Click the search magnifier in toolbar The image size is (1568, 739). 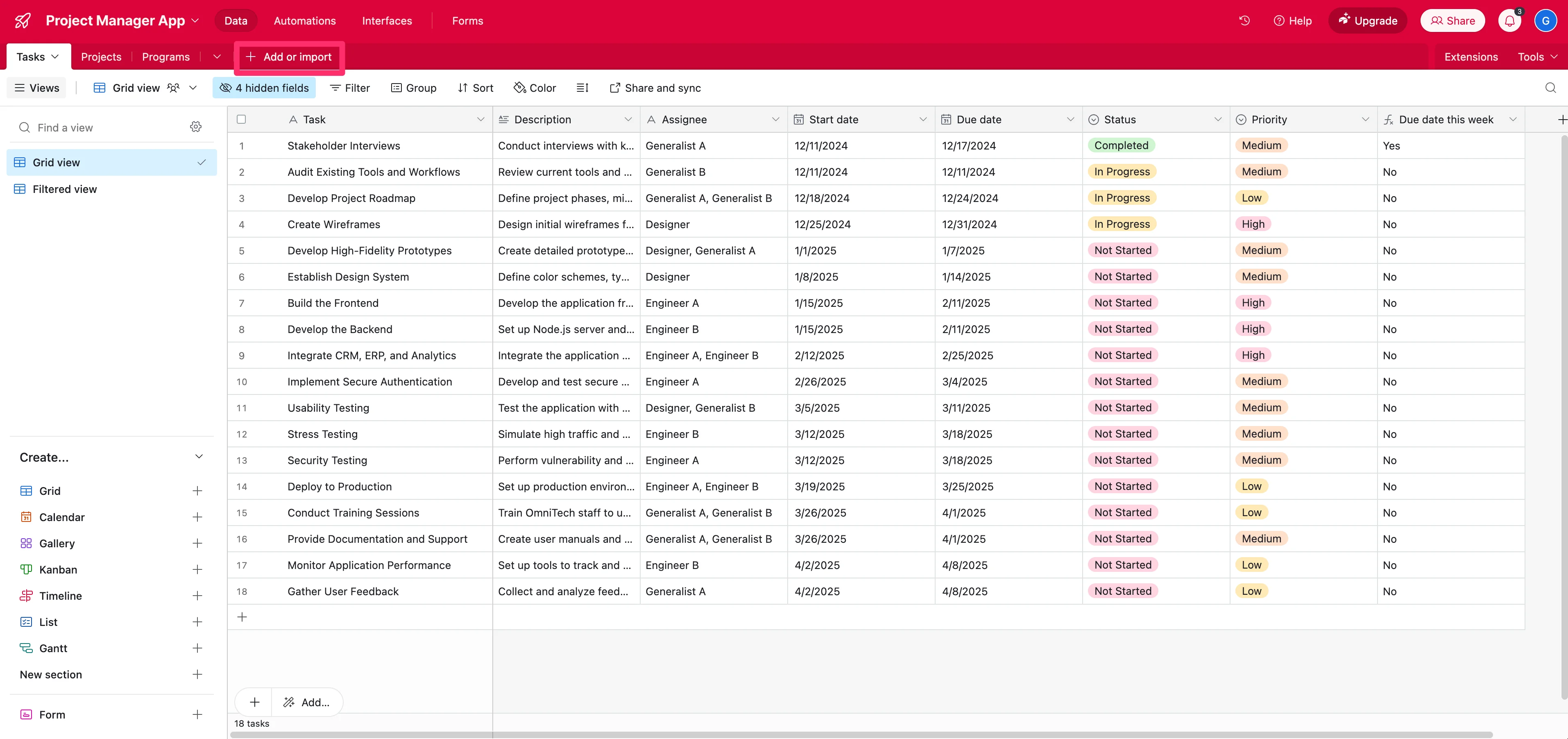coord(1550,88)
